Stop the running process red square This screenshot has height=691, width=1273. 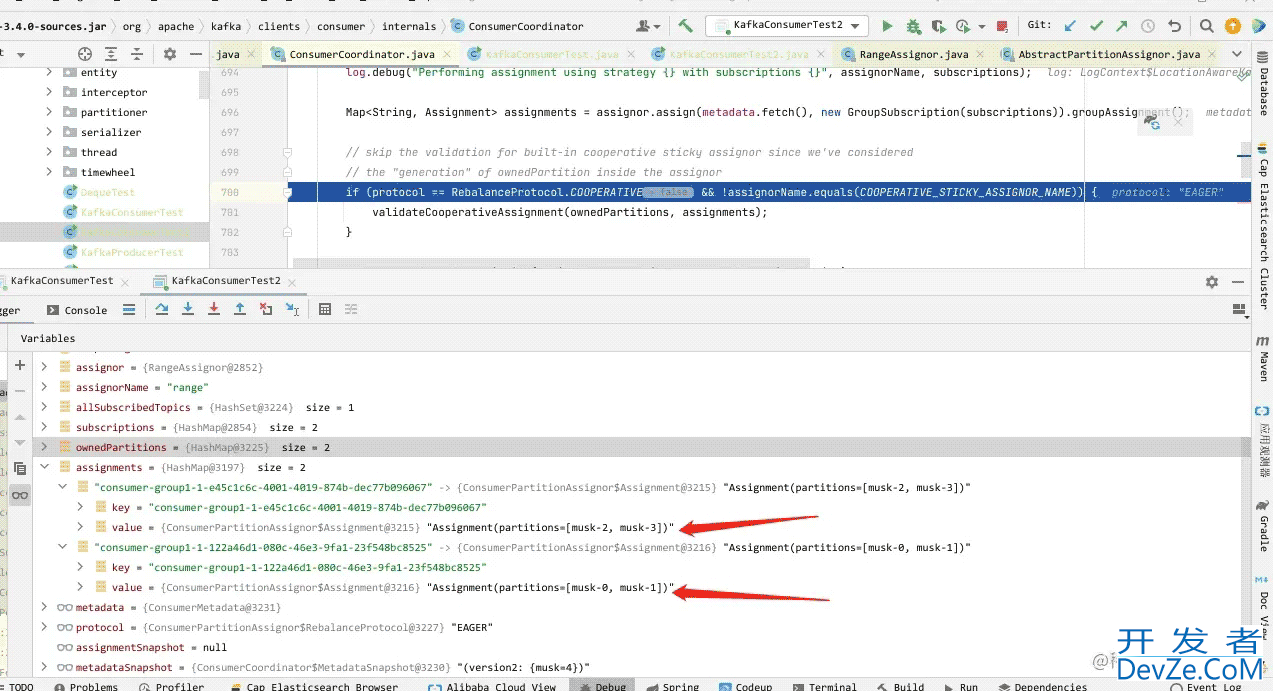tap(1003, 26)
